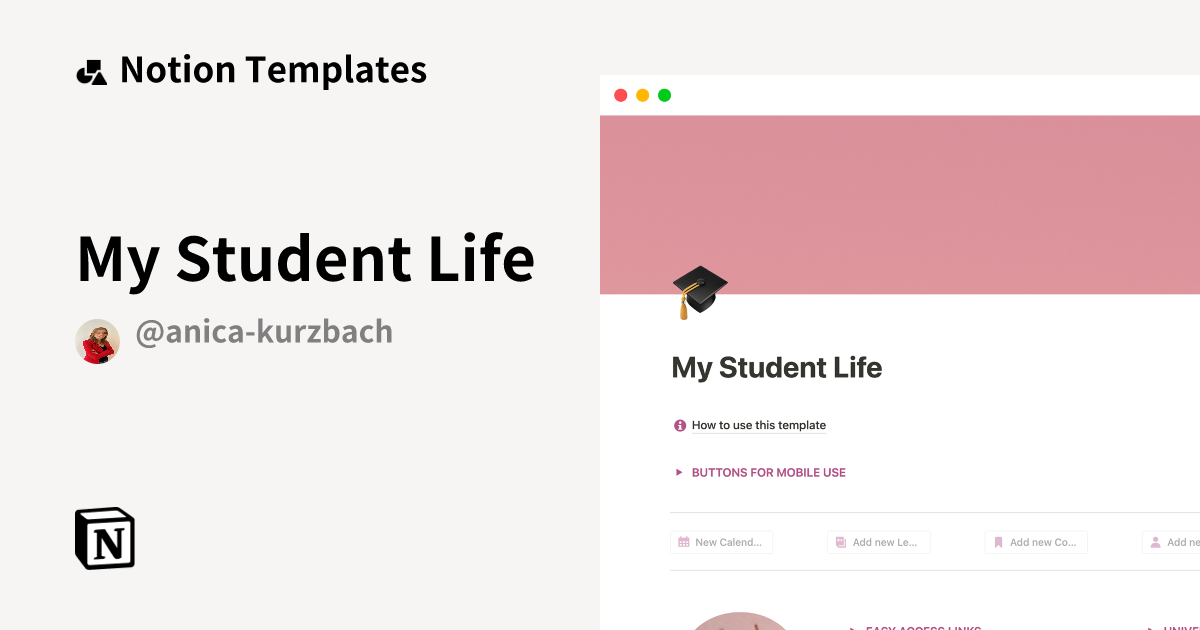This screenshot has width=1200, height=630.
Task: Click the calendar icon on New Calendar button
Action: point(685,541)
